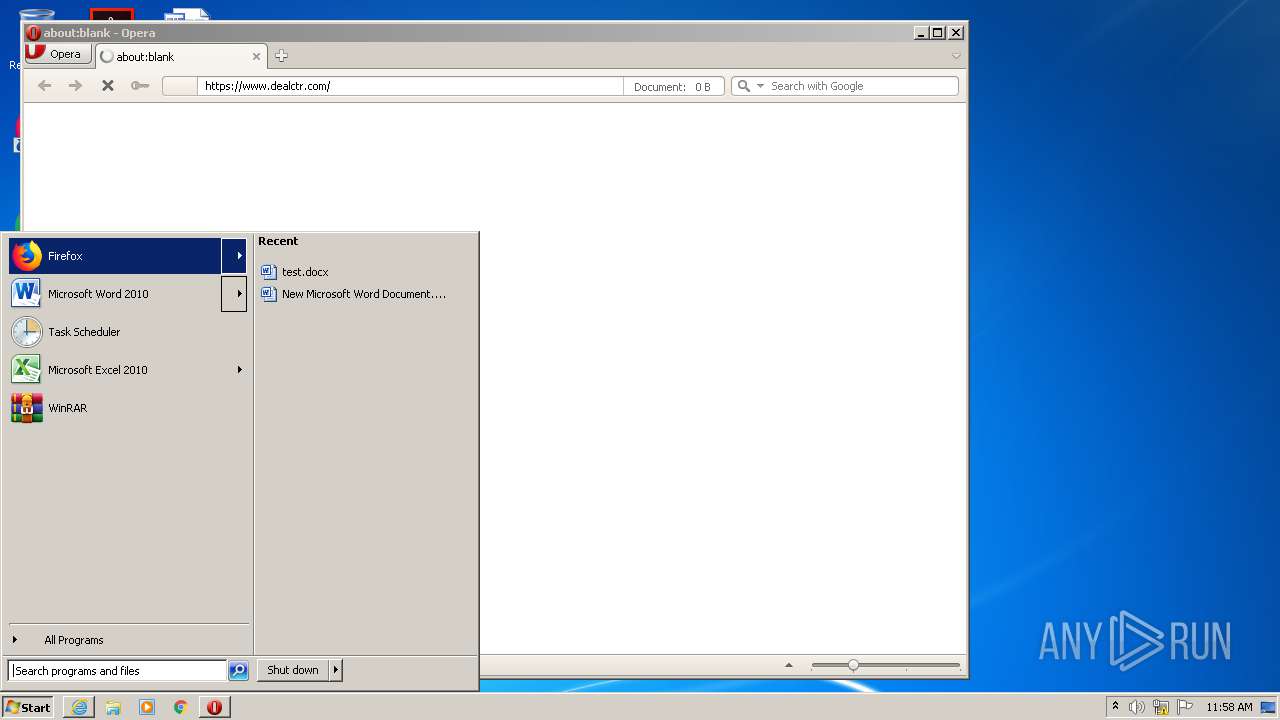Open Action Center flag icon
Screen dimensions: 1280x720
click(1185, 707)
